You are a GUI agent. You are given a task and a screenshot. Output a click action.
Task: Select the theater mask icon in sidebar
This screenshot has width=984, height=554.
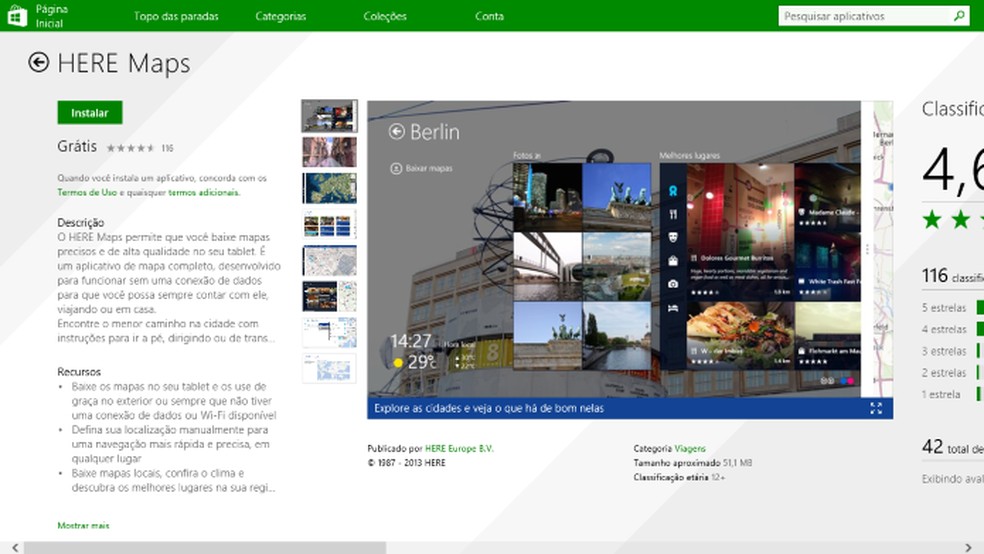point(673,237)
